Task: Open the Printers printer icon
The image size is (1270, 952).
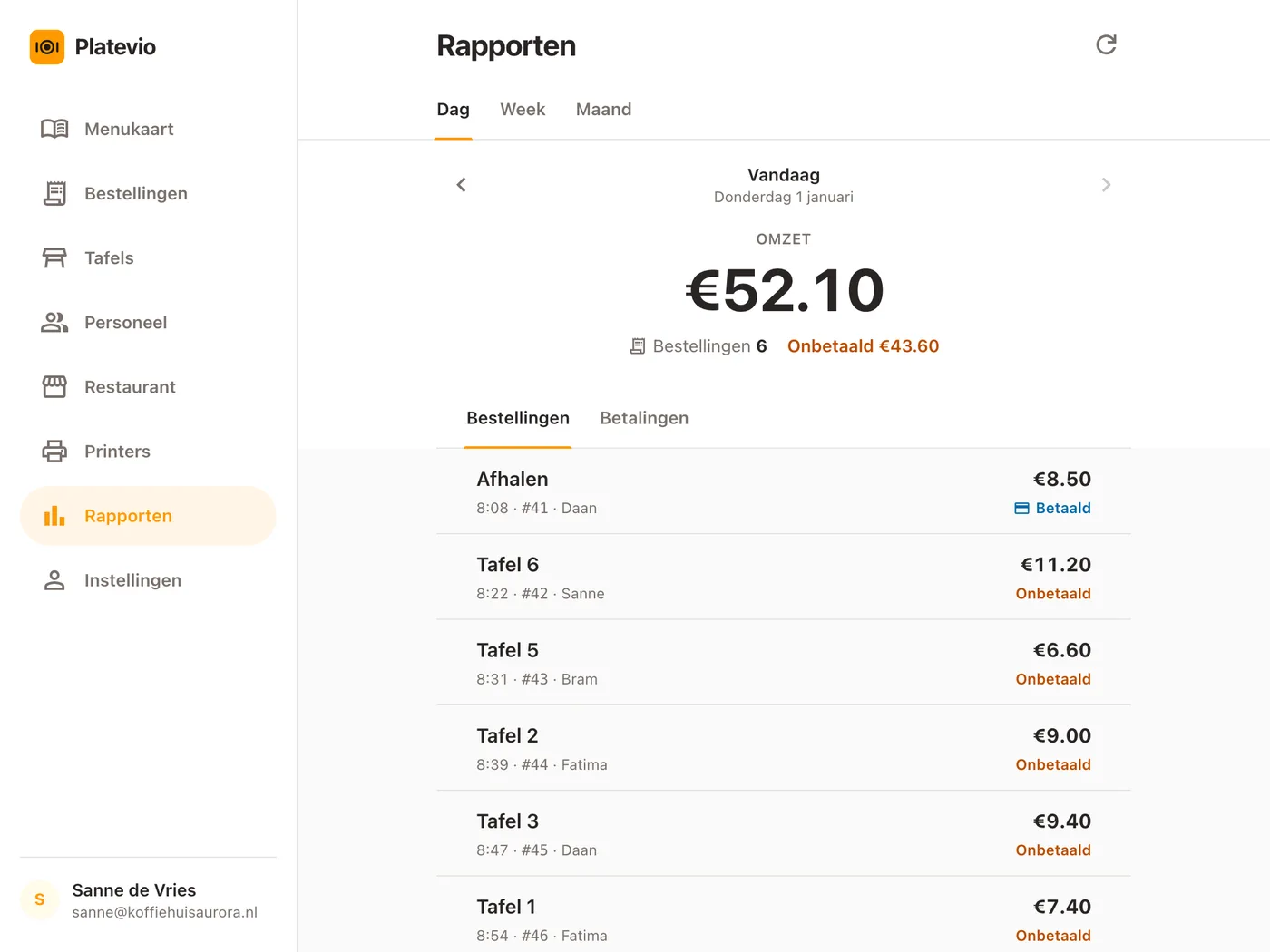Action: [x=54, y=451]
